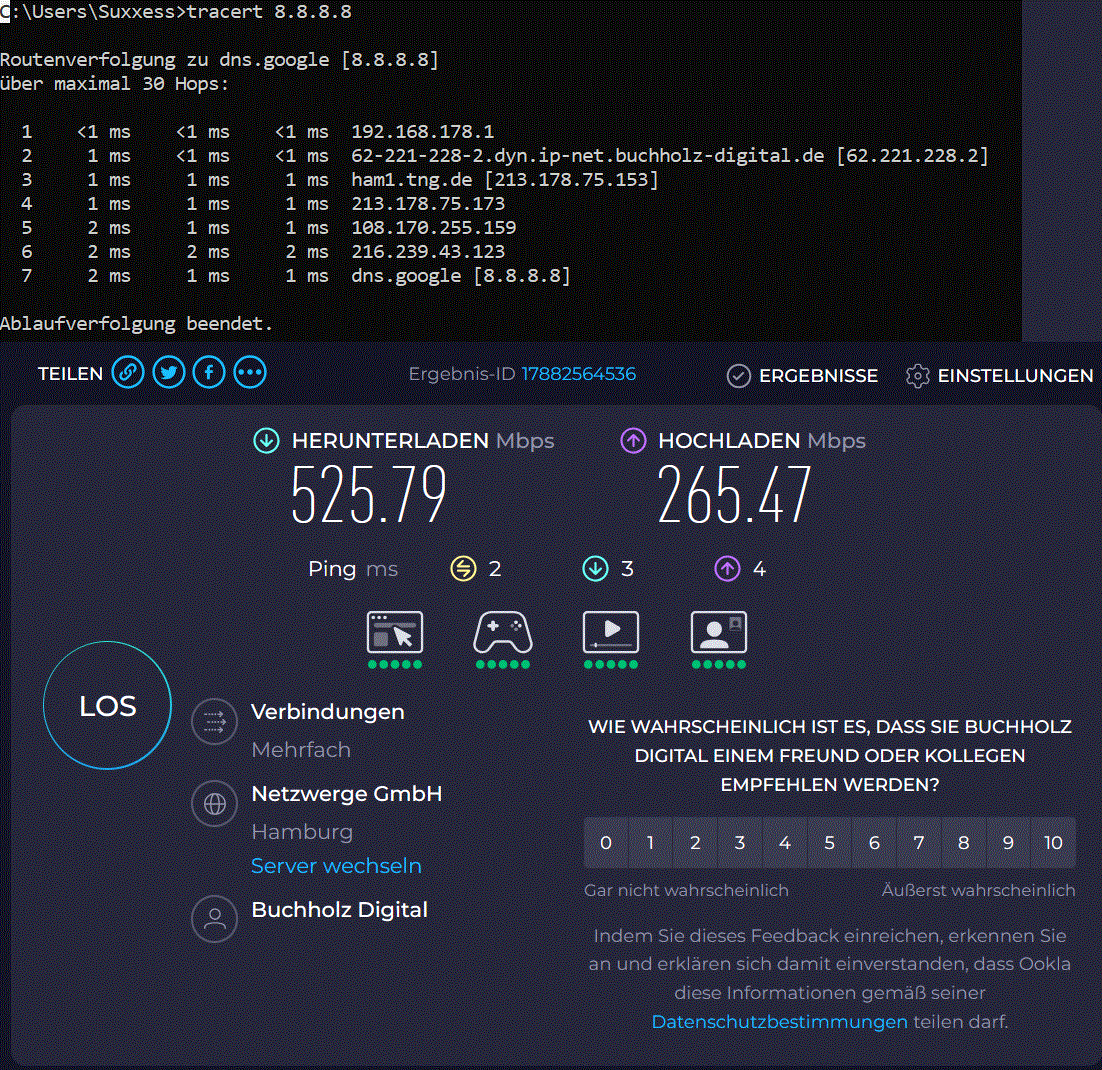Rate recommendation as 2

695,842
